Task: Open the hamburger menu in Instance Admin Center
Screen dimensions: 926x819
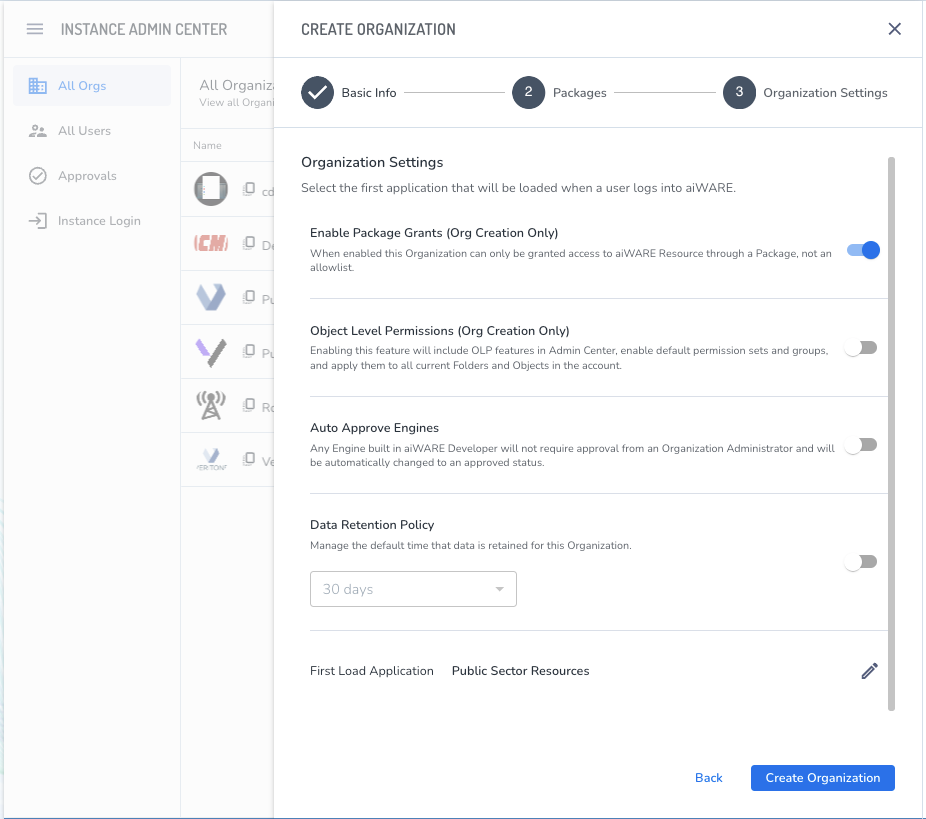Action: coord(35,29)
